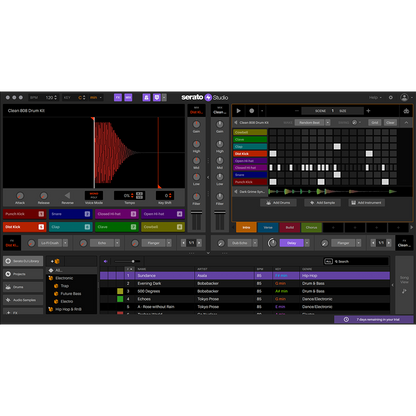The width and height of the screenshot is (416, 416).
Task: Click the Attack knob
Action: 20,196
